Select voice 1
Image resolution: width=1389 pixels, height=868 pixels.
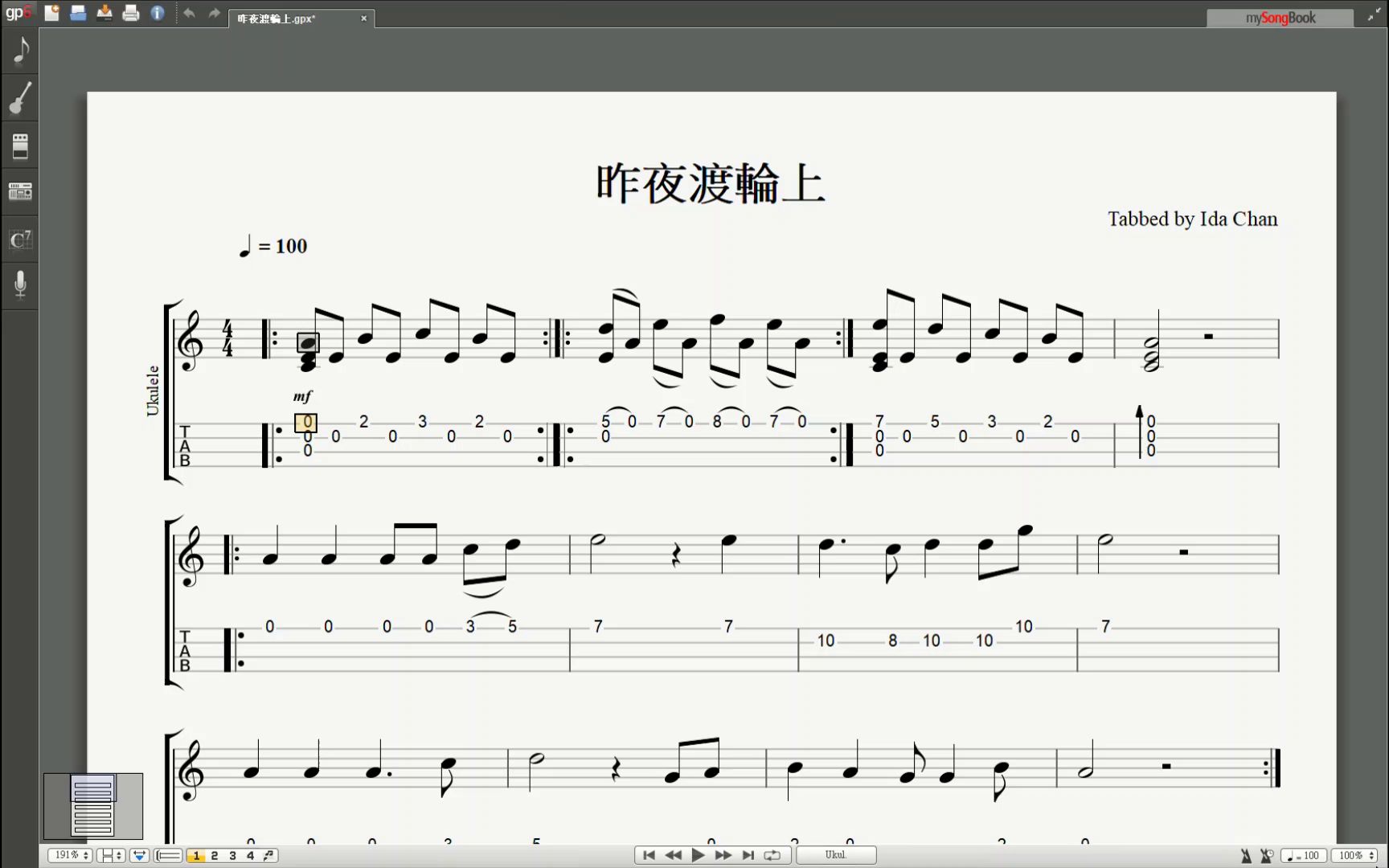[195, 856]
